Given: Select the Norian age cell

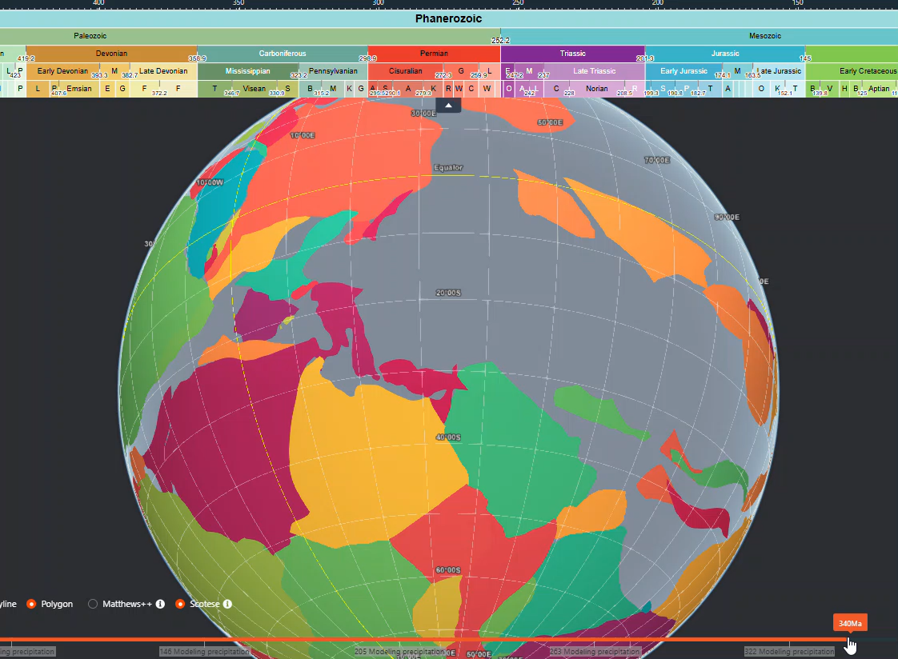Looking at the screenshot, I should 596,89.
